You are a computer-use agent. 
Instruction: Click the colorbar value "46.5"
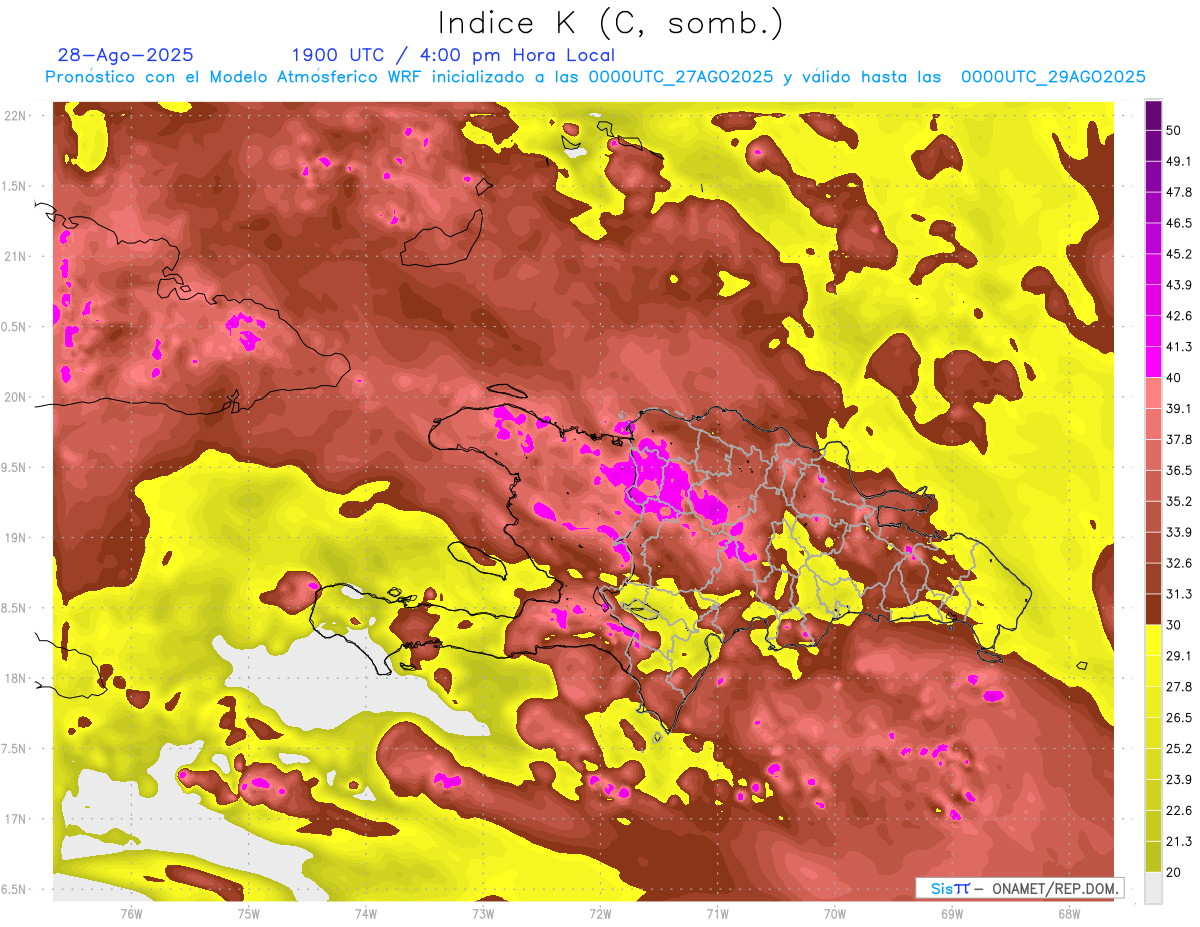point(1178,223)
